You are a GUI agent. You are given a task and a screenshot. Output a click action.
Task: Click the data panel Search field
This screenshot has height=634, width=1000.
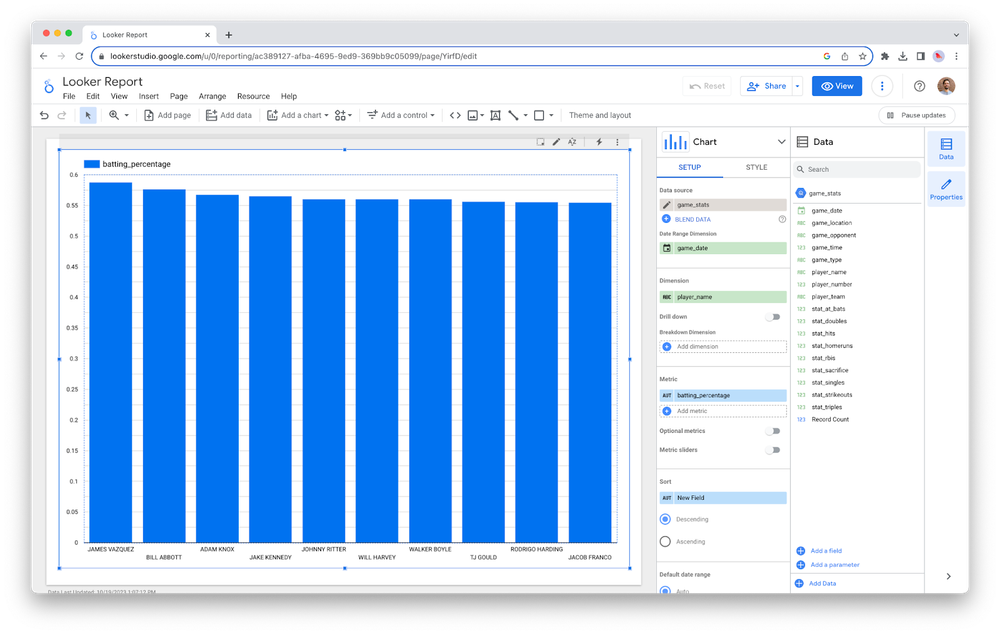pos(860,170)
